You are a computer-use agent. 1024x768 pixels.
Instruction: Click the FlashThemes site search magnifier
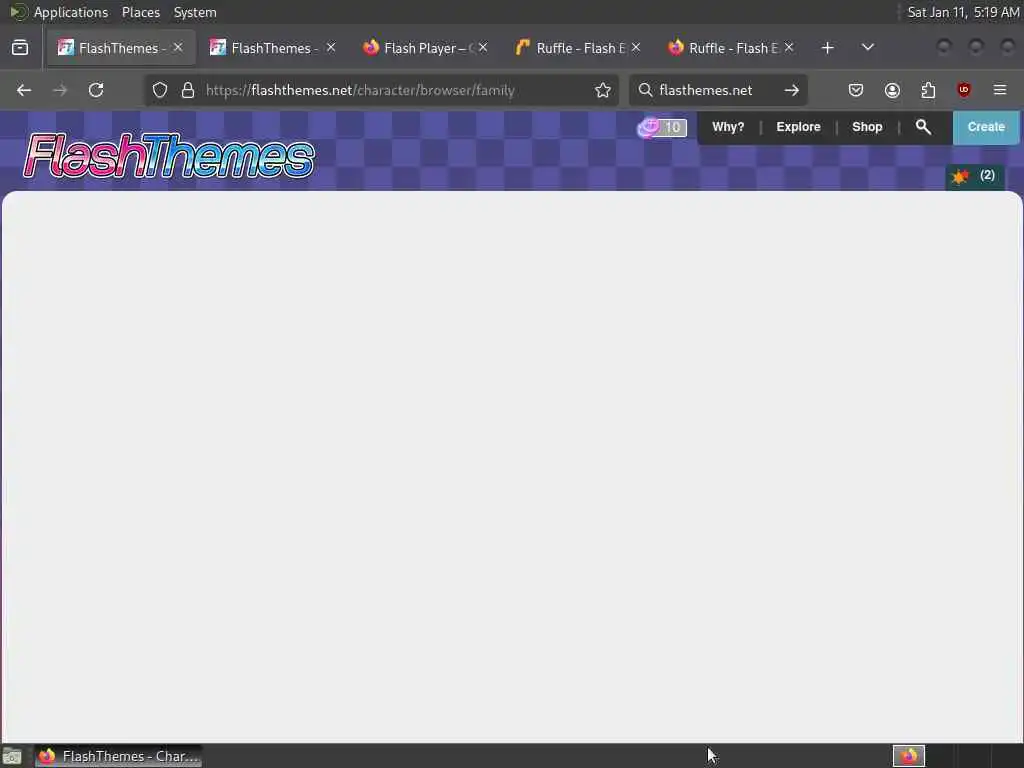923,127
